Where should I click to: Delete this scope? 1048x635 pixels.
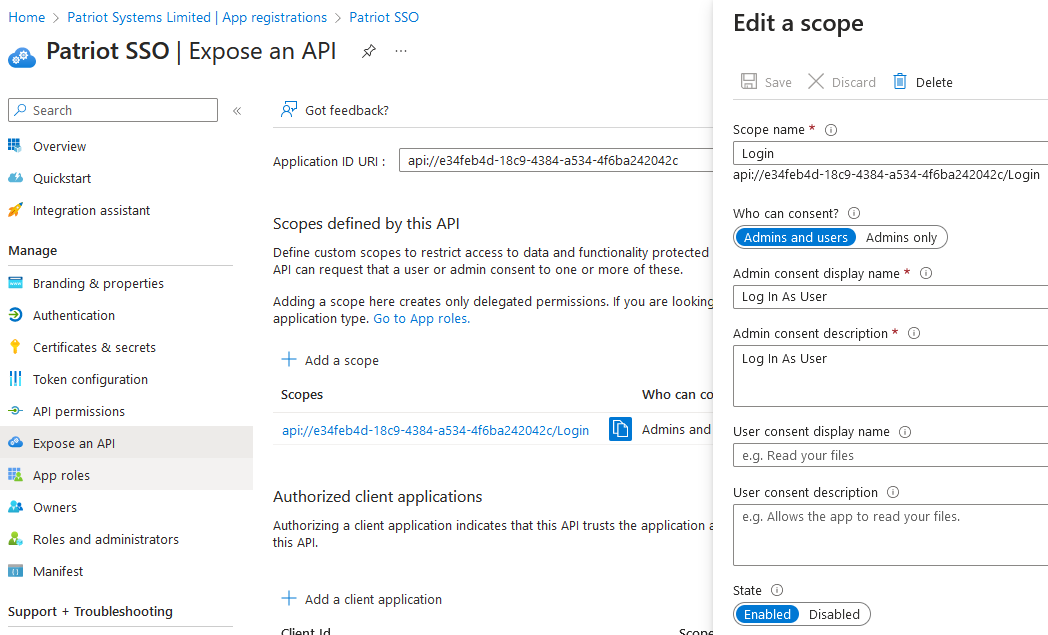923,82
